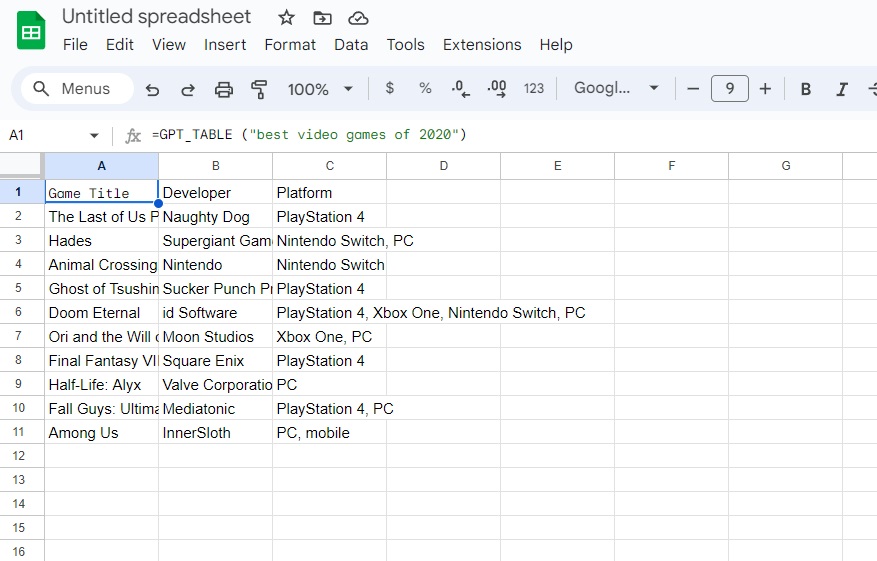This screenshot has height=561, width=877.
Task: Select column D header
Action: [444, 166]
